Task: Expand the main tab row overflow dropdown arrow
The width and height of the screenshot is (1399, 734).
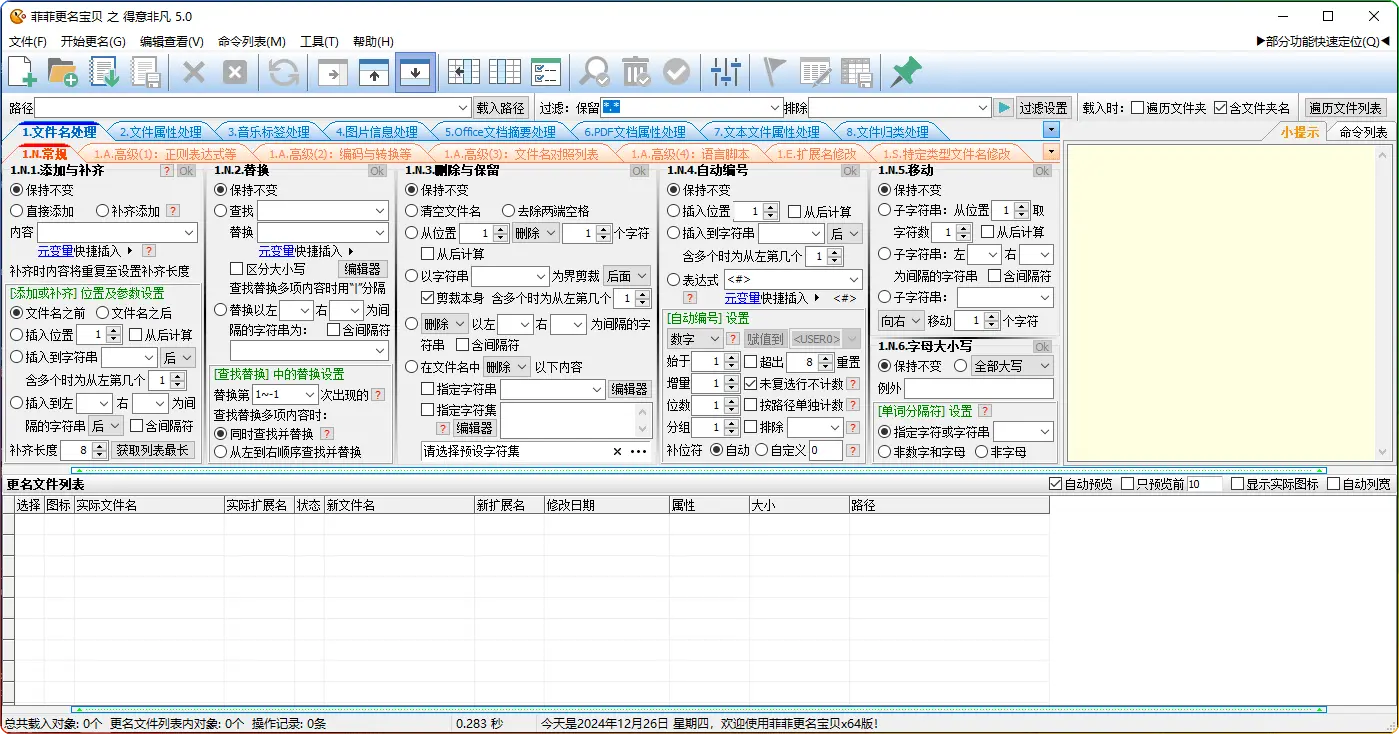Action: [1050, 130]
